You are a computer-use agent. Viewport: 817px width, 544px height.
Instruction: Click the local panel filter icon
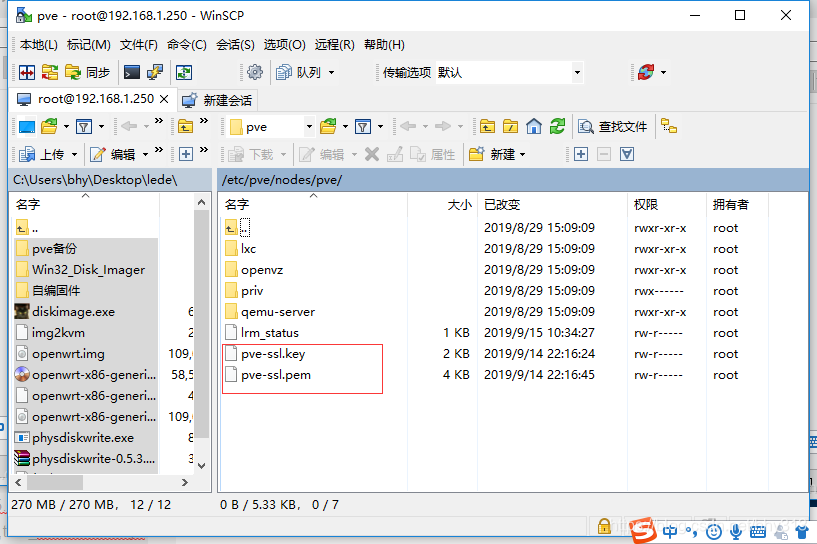(84, 127)
